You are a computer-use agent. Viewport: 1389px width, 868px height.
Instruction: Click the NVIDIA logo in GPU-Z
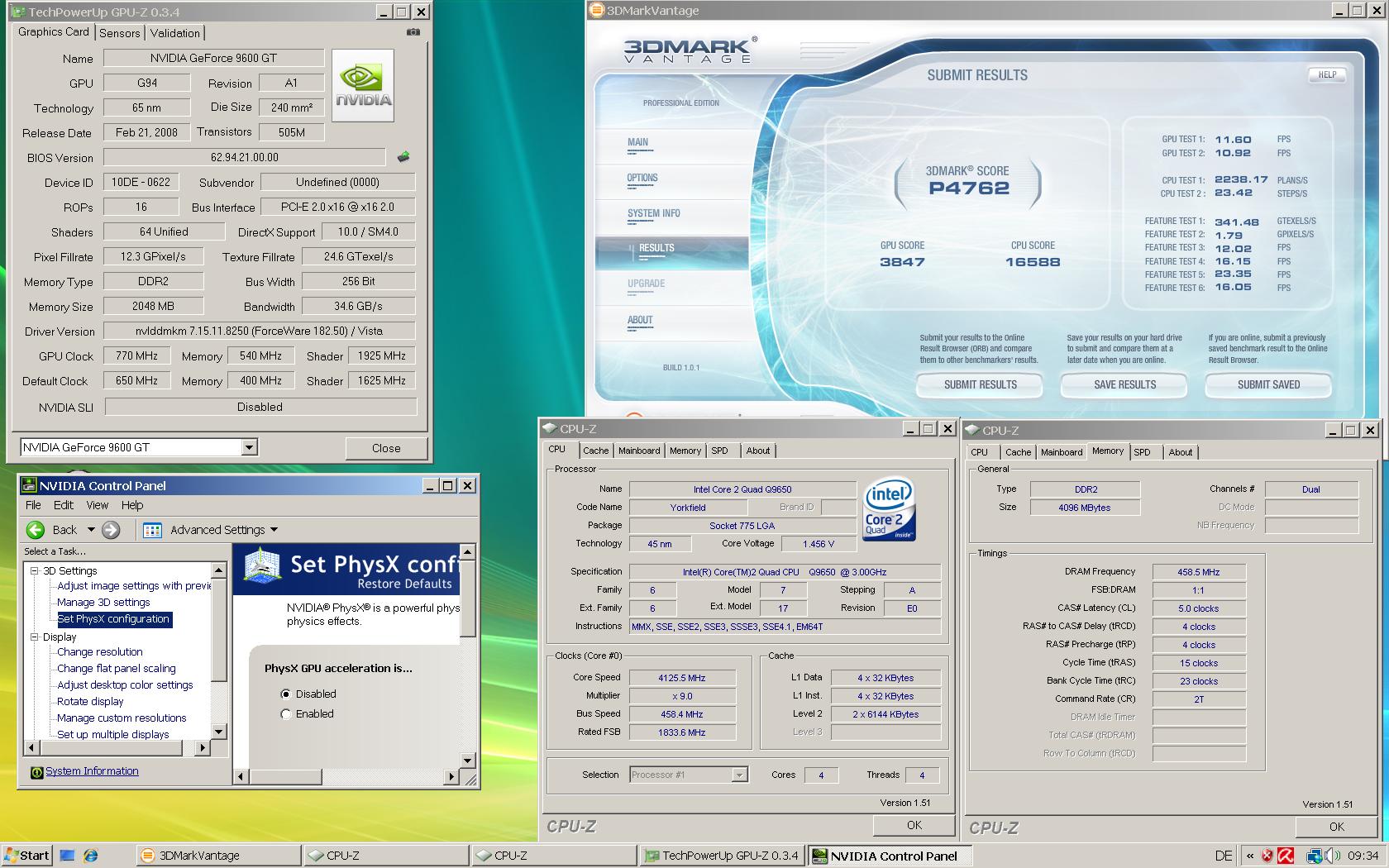pyautogui.click(x=363, y=86)
